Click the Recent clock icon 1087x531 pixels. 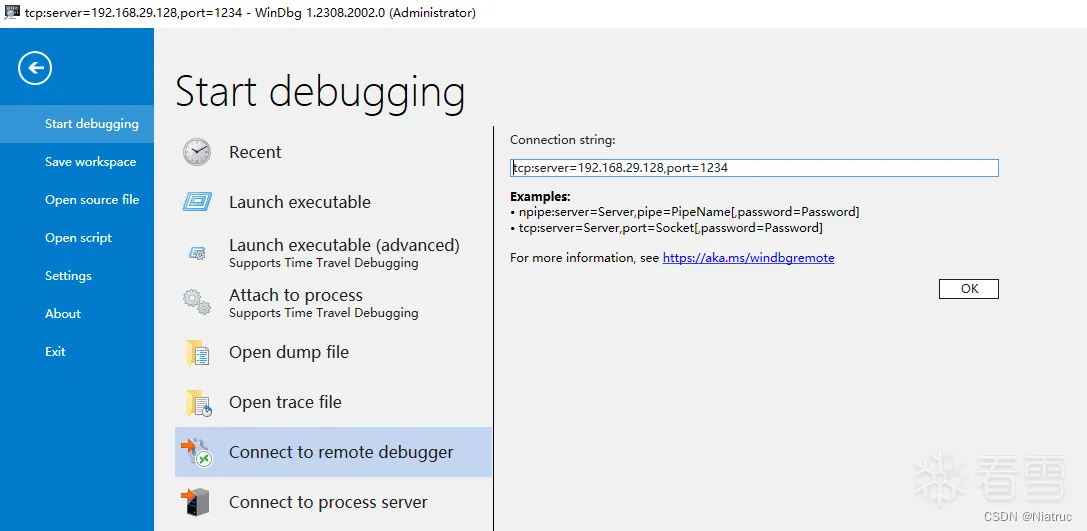point(197,152)
